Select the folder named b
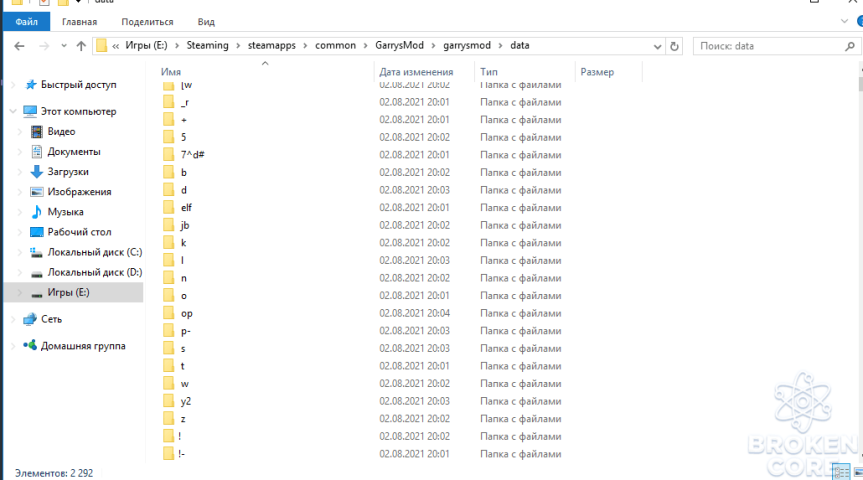The image size is (863, 480). point(184,172)
